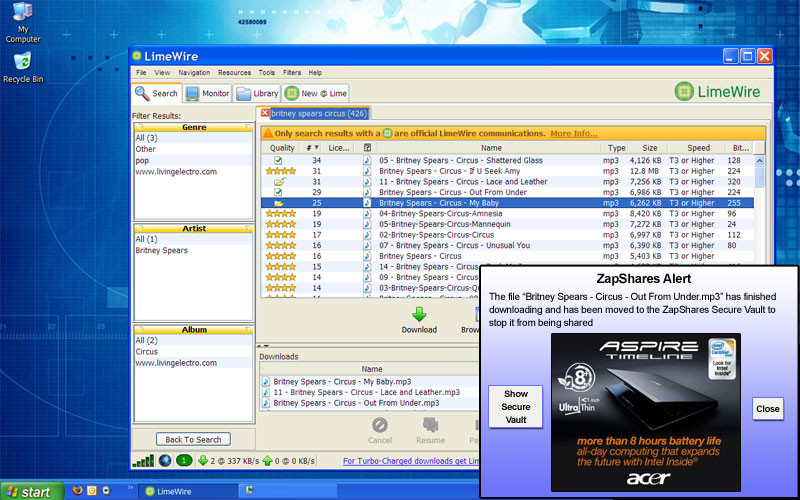Click the Back To Search button
The image size is (800, 500).
pos(193,439)
